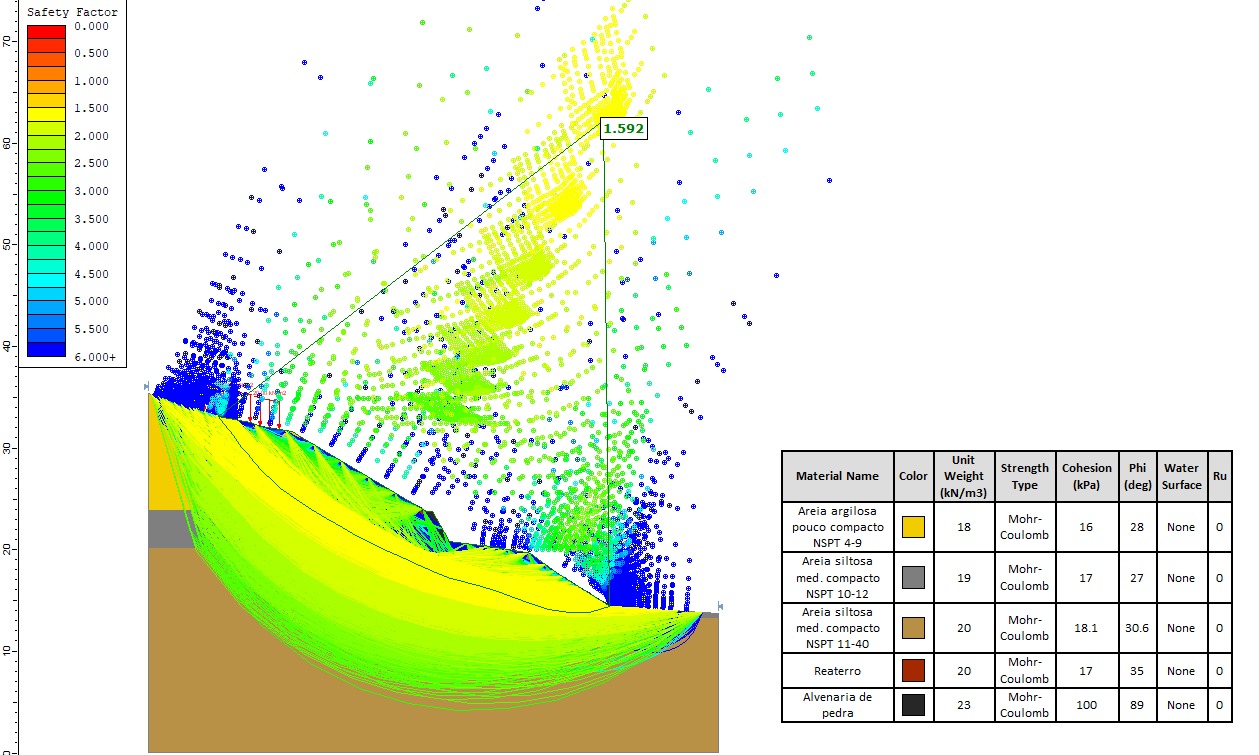Click the 1.500 value in the legend
1259x755 pixels.
[92, 108]
